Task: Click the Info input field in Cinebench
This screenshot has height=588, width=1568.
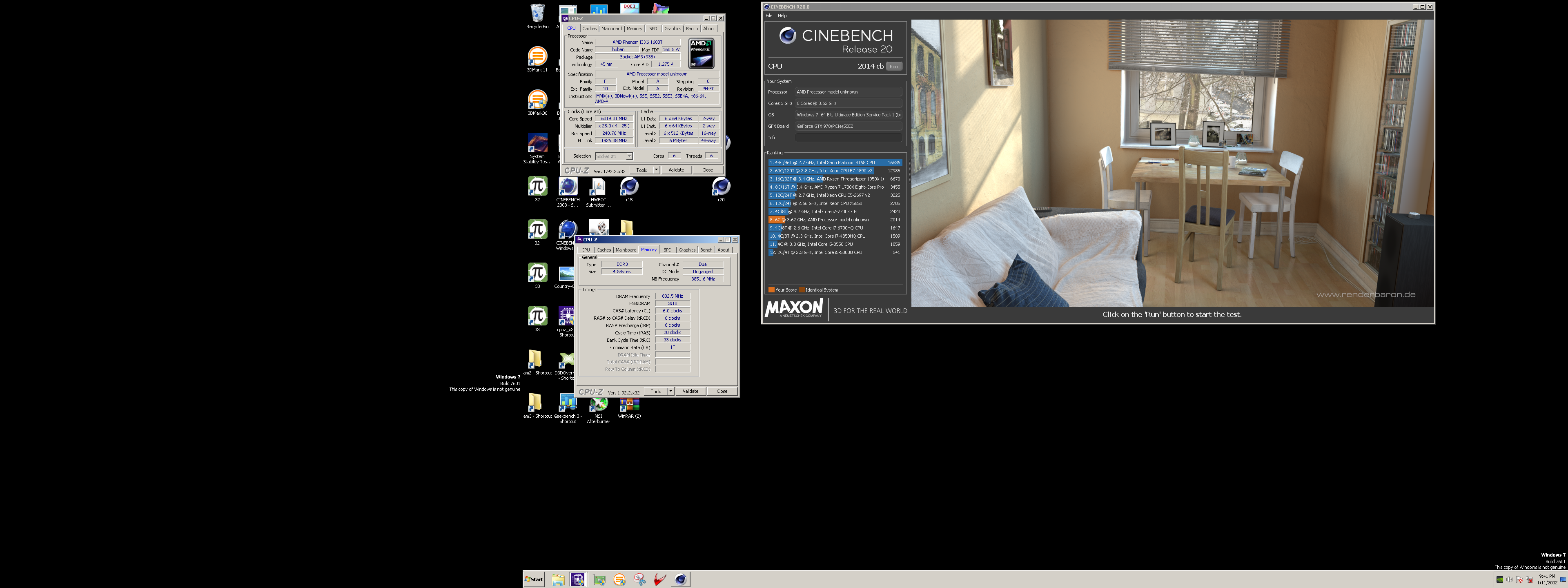Action: 849,138
